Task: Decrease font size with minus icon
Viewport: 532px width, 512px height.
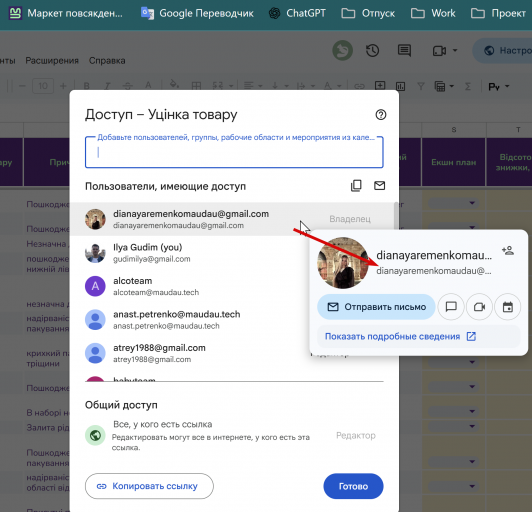Action: [x=22, y=86]
